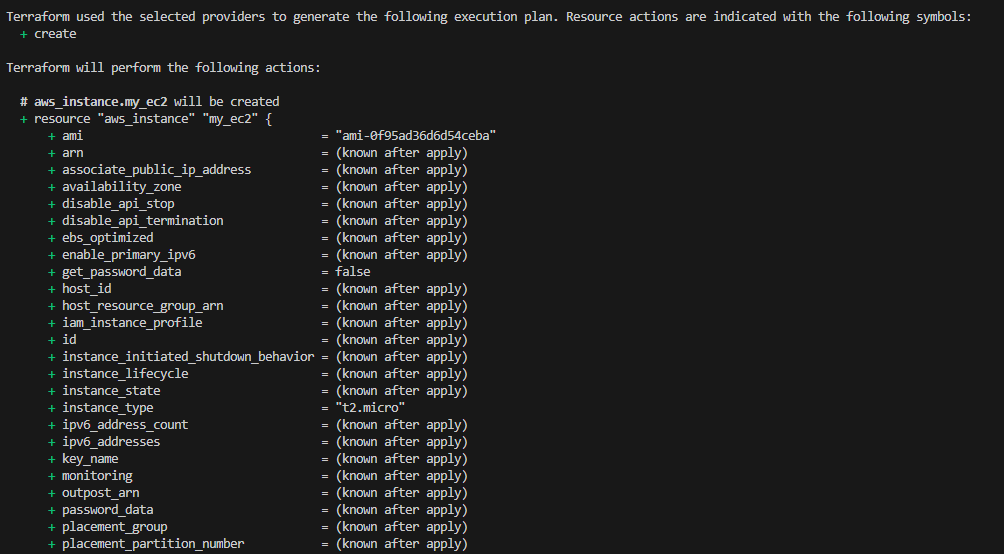Image resolution: width=1004 pixels, height=554 pixels.
Task: Click the instance_initiated_shutdown_behavior attribute
Action: coord(188,357)
